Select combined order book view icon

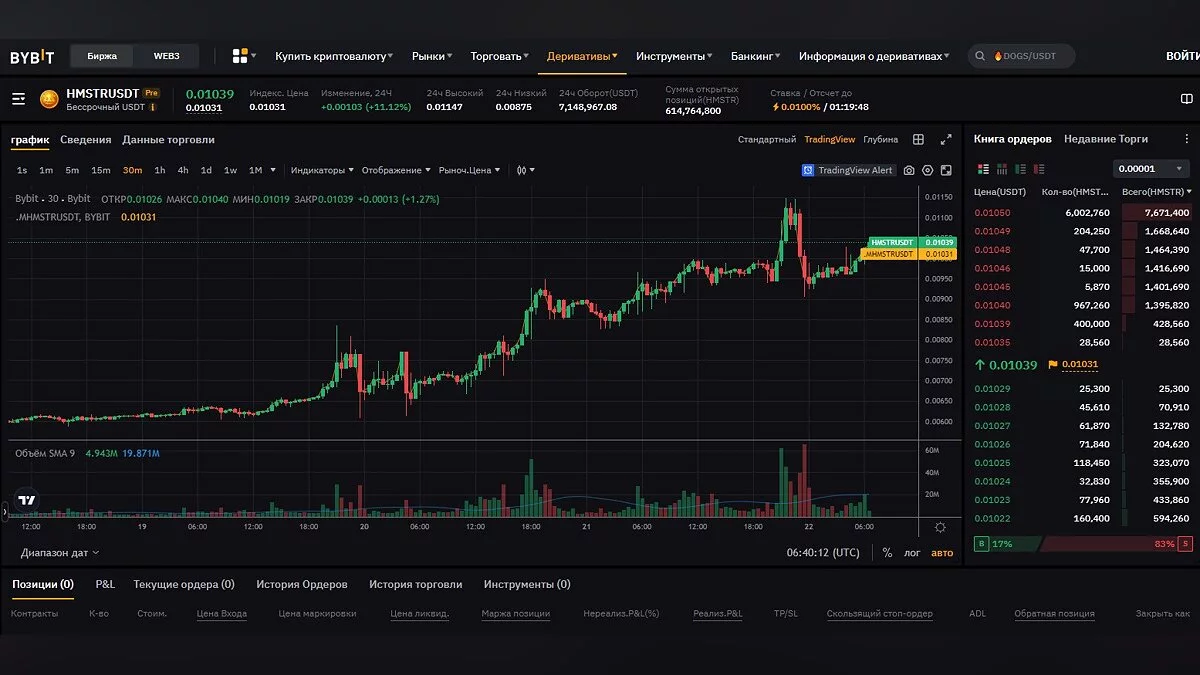(x=983, y=169)
